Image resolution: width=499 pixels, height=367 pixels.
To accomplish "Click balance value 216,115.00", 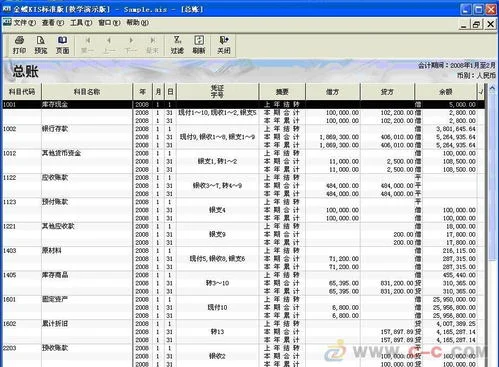I will (459, 251).
